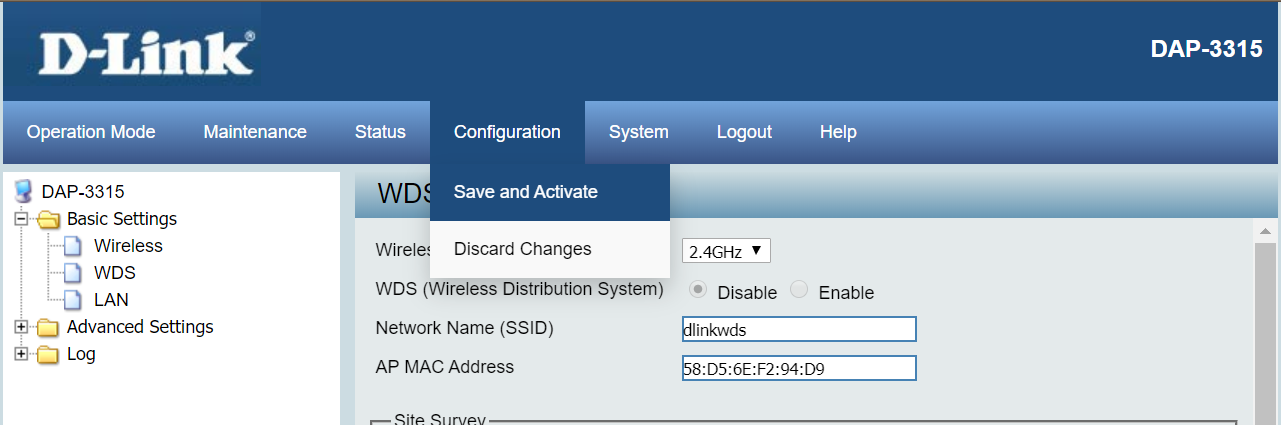This screenshot has height=425, width=1281.
Task: Click the Network Name SSID input field
Action: pyautogui.click(x=798, y=329)
